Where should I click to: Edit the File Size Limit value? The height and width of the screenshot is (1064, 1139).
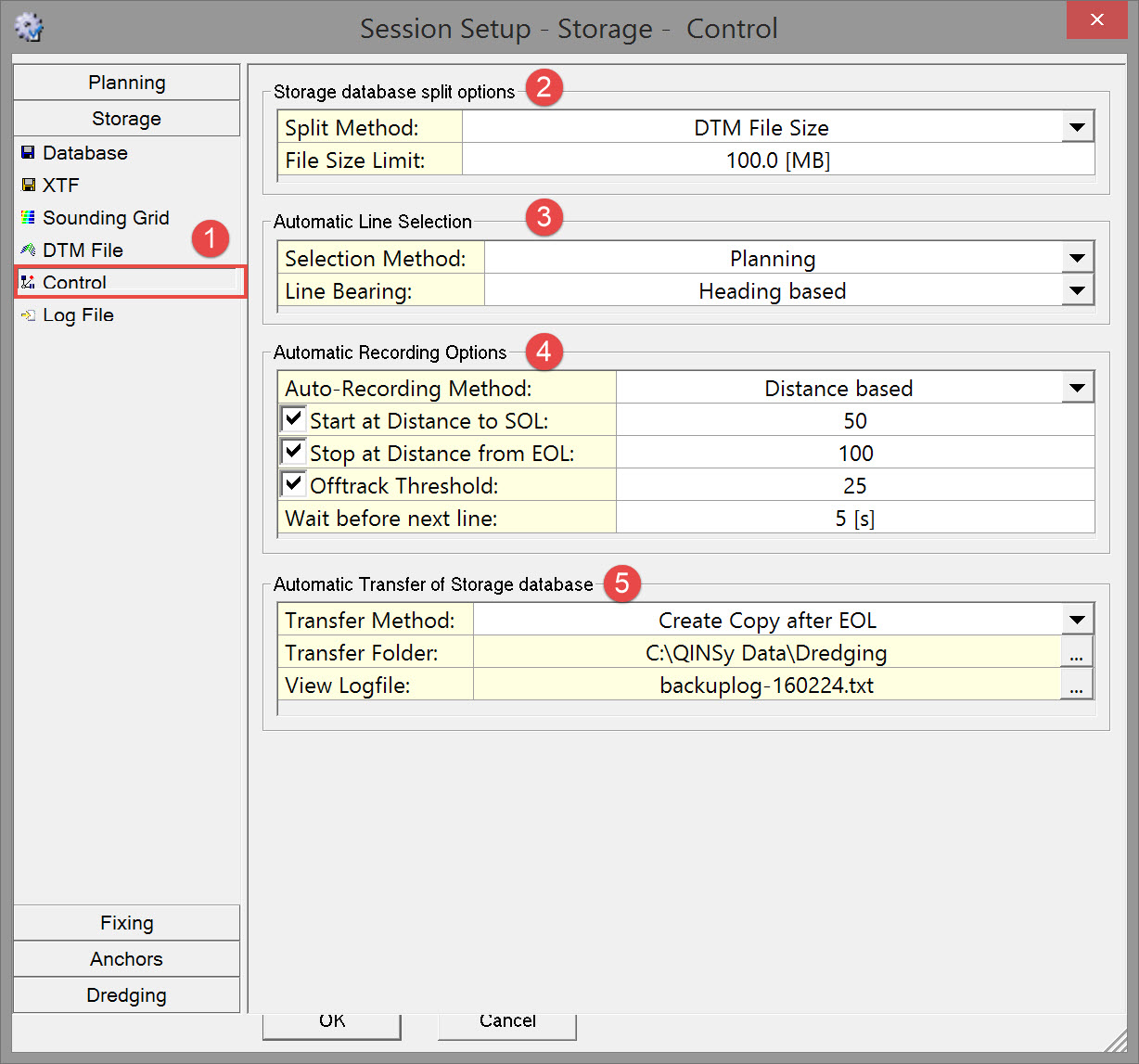[777, 160]
